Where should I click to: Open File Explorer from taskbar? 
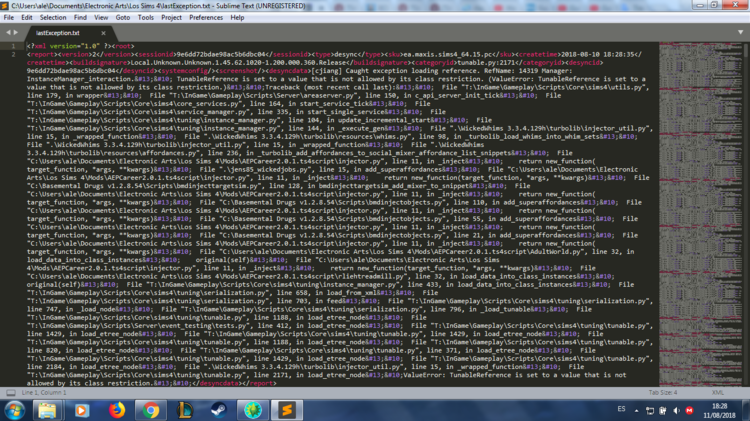click(47, 410)
